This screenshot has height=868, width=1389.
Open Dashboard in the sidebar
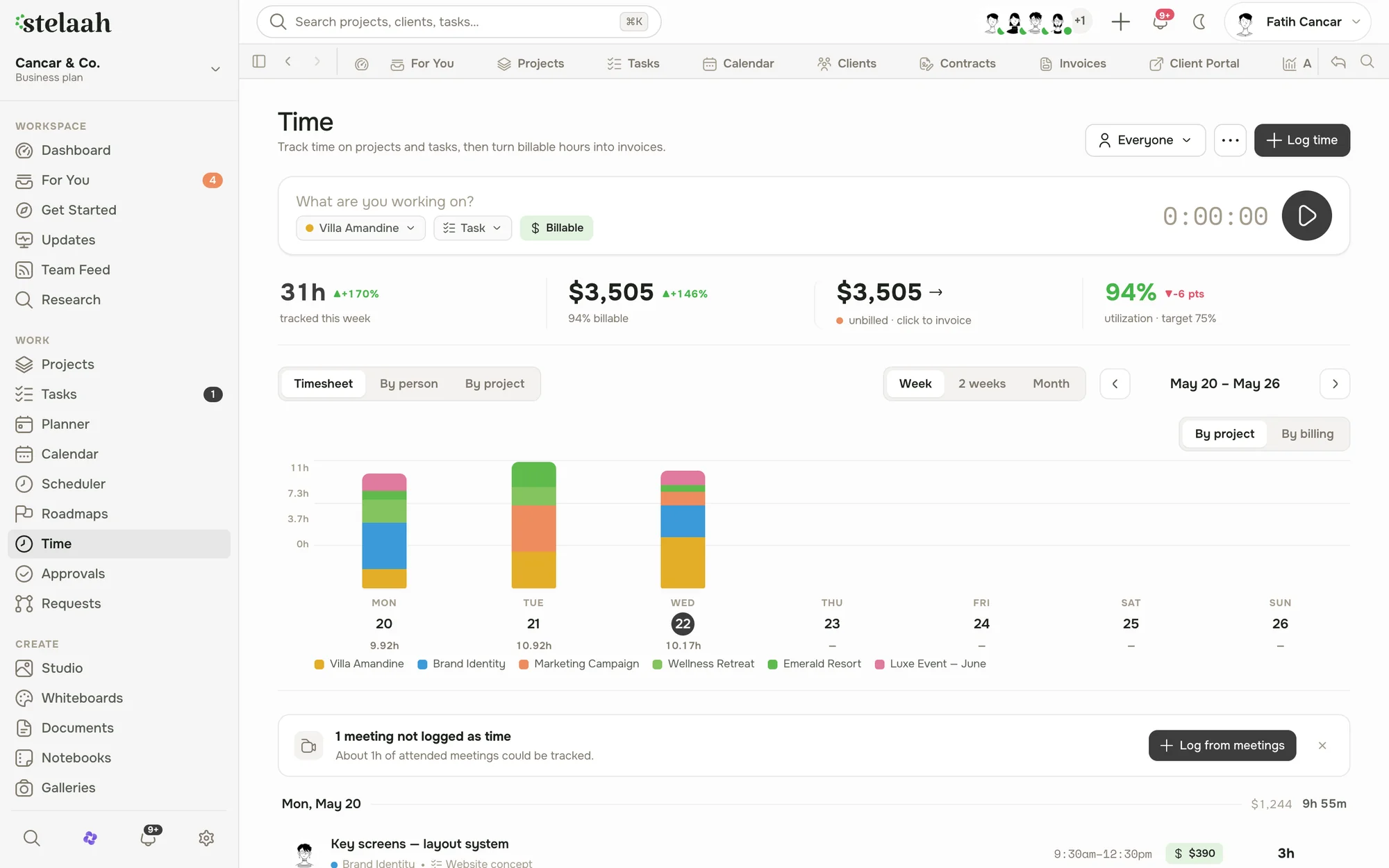(119, 150)
